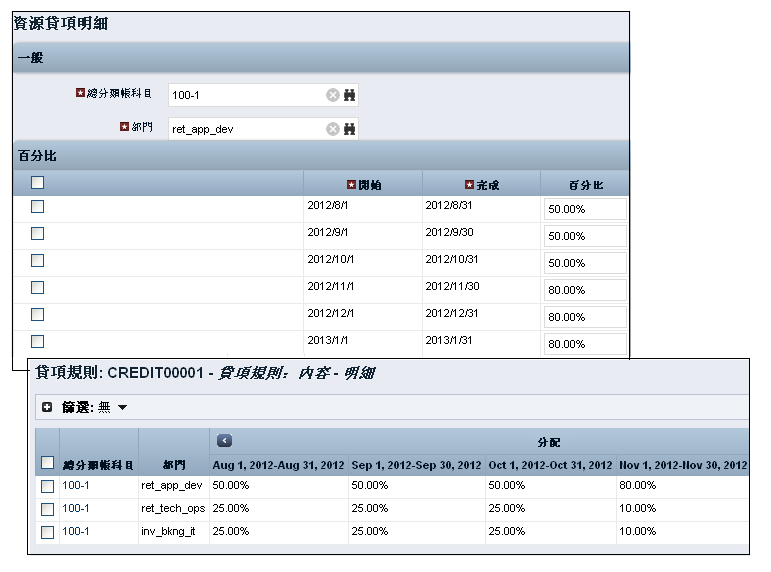Click the 百分比 section header bar
This screenshot has height=572, width=771.
(x=321, y=156)
